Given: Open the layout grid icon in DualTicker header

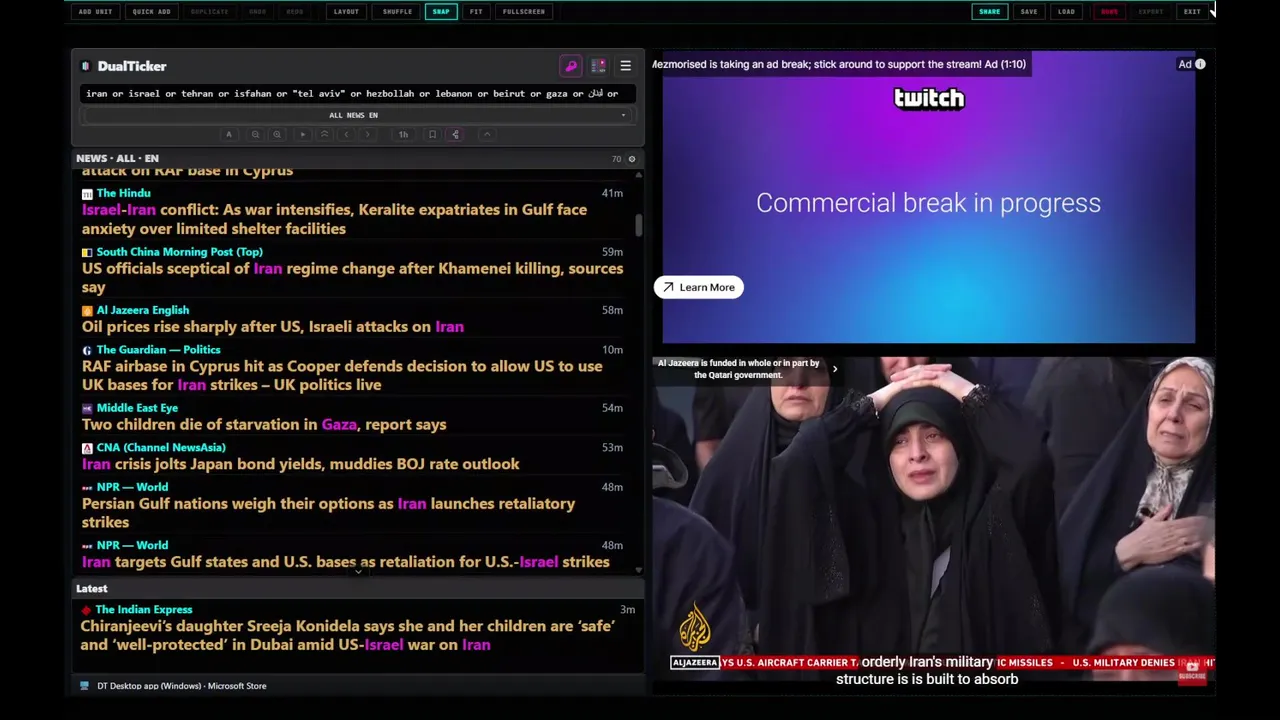Looking at the screenshot, I should click(x=598, y=66).
